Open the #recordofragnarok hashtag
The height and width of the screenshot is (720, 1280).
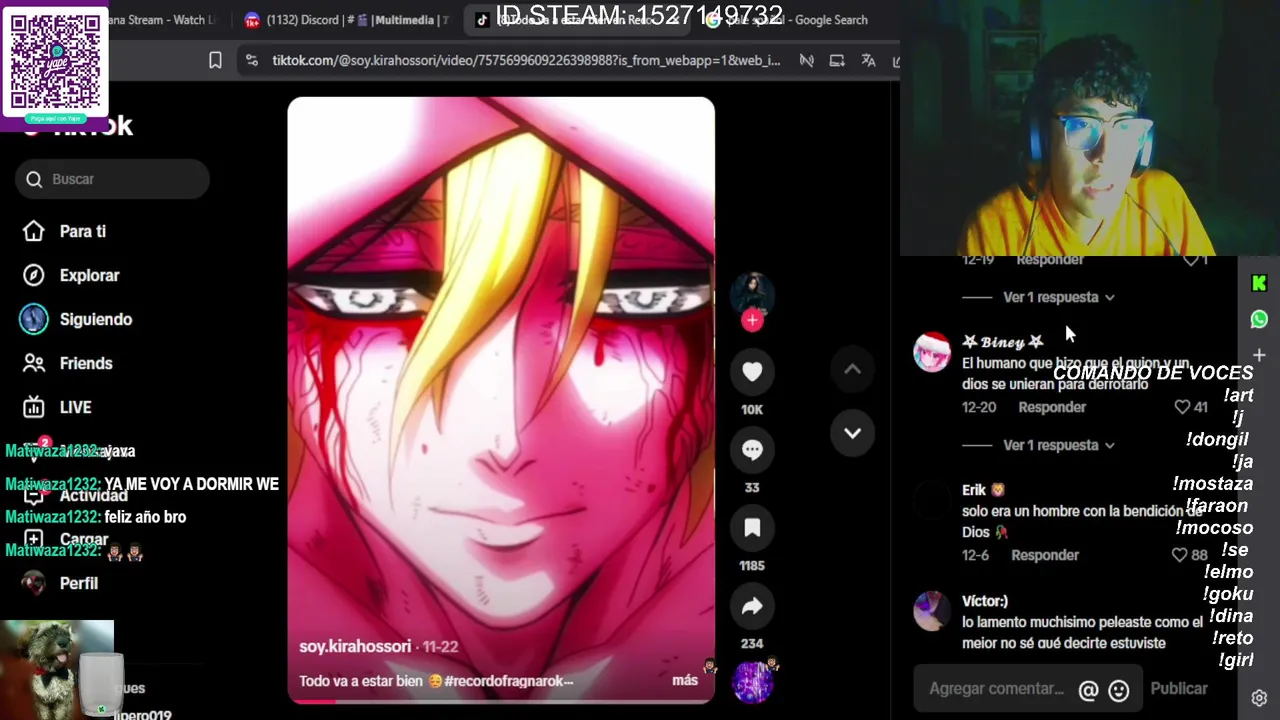[509, 681]
